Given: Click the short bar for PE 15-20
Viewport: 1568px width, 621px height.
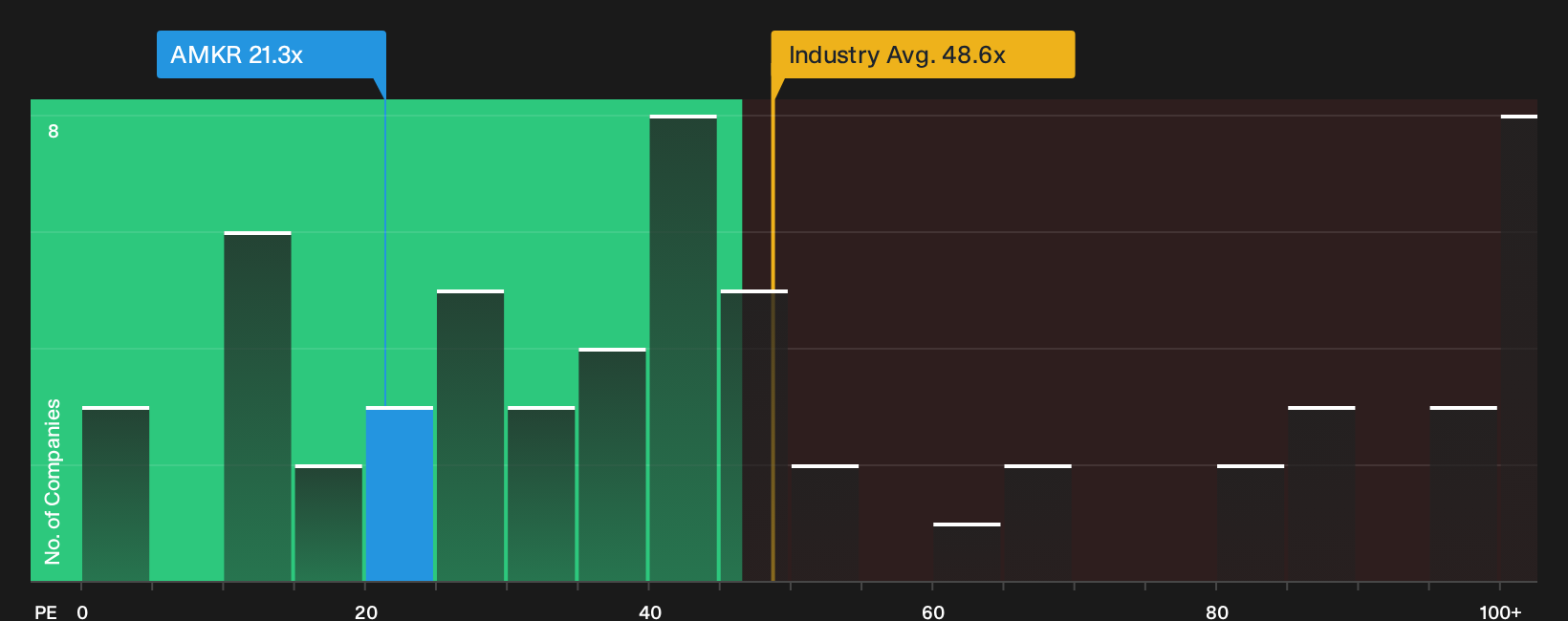Looking at the screenshot, I should click(329, 523).
